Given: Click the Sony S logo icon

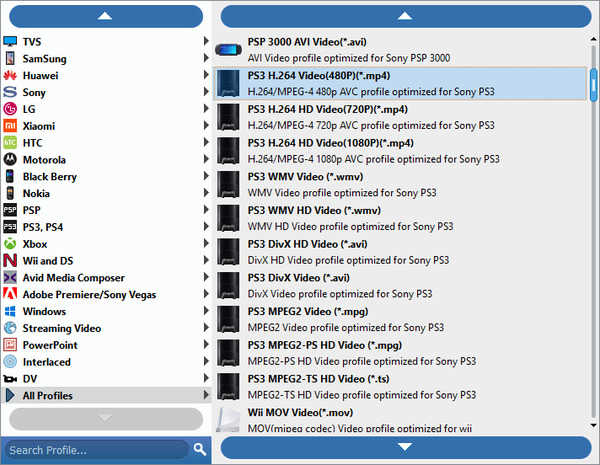Looking at the screenshot, I should [x=10, y=92].
